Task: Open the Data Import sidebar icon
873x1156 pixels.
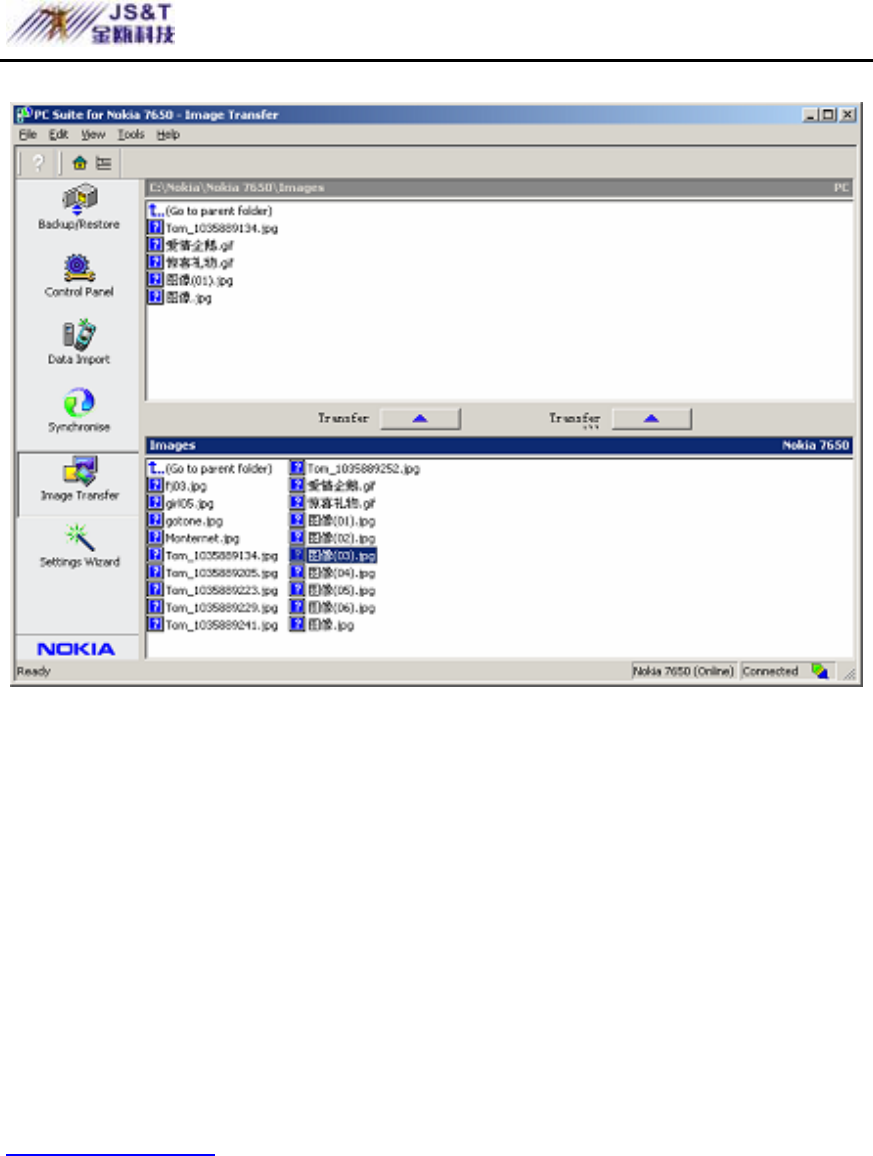Action: [x=79, y=343]
